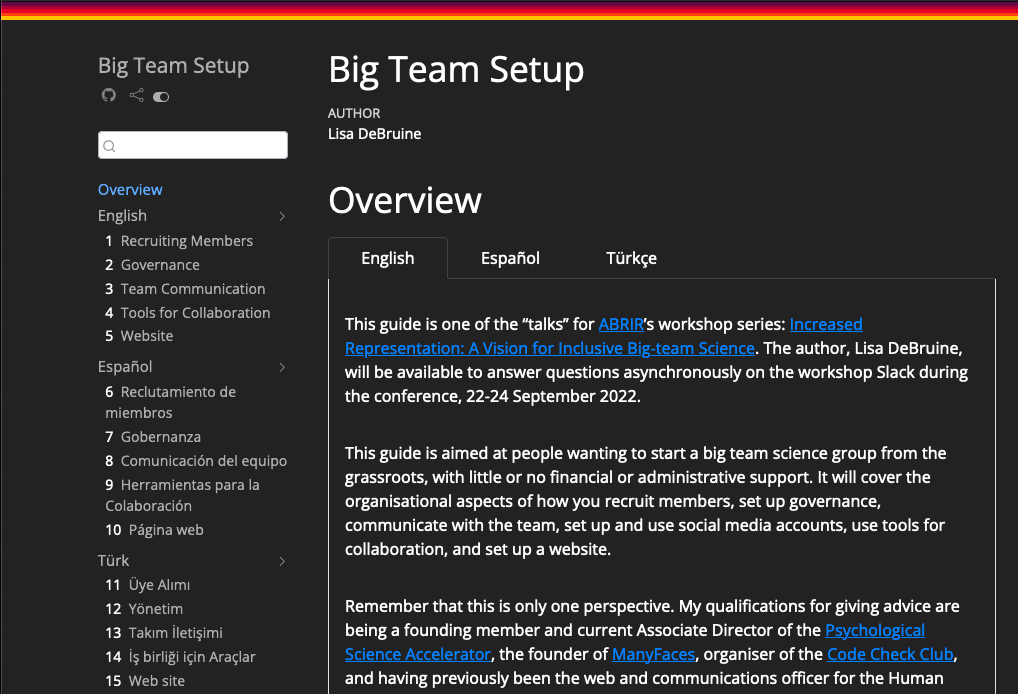Open the Recruiting Members chapter

187,240
